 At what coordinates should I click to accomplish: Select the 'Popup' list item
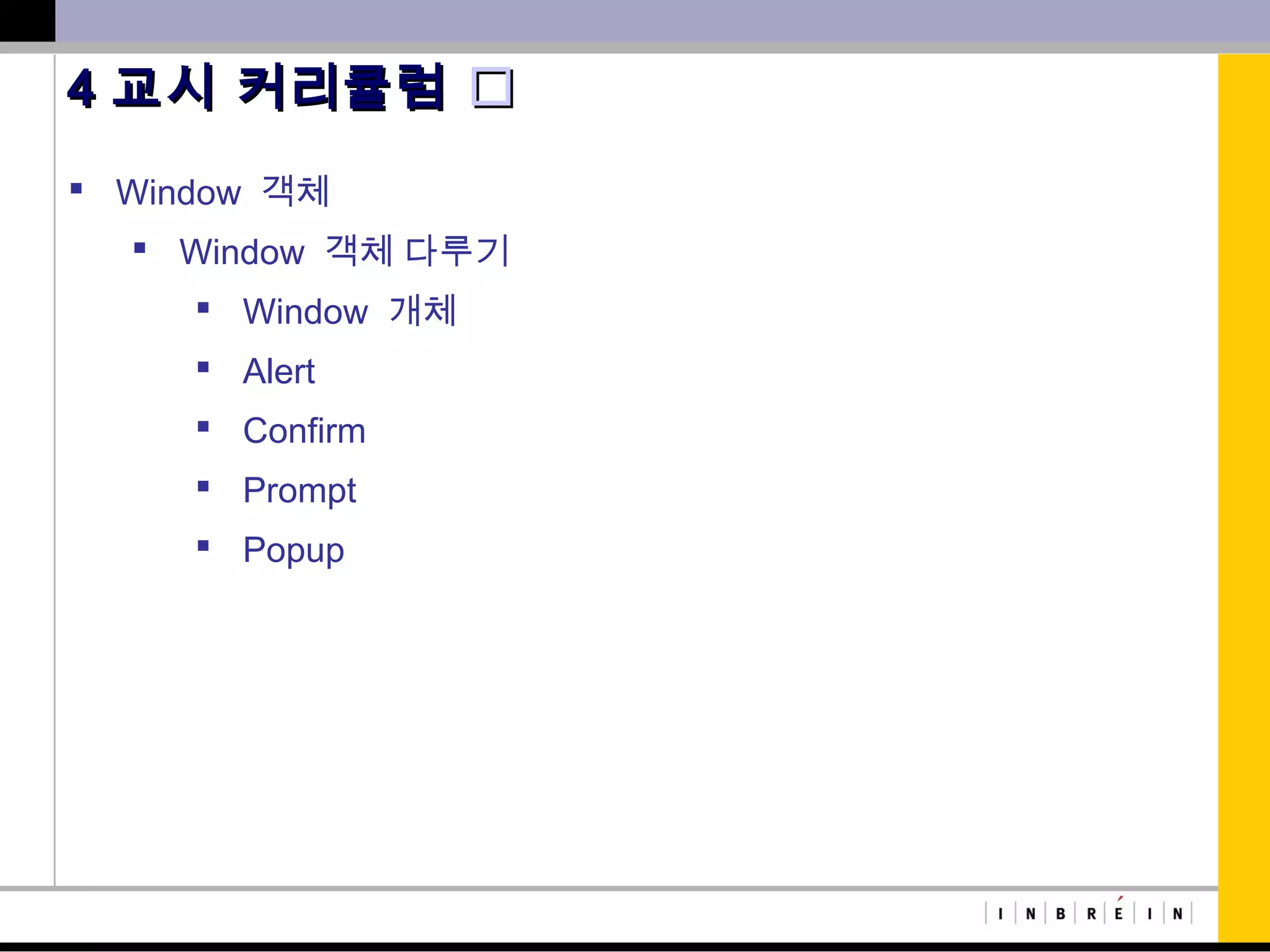(x=293, y=550)
